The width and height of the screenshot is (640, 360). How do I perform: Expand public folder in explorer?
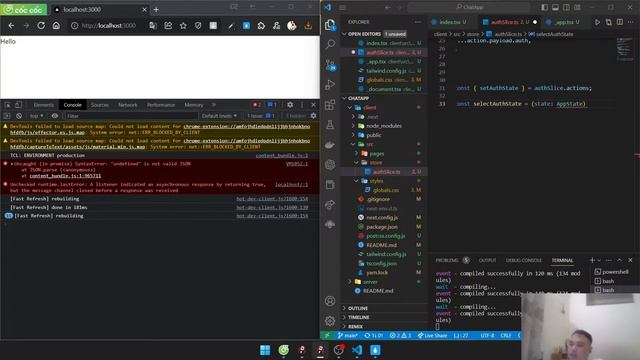373,135
